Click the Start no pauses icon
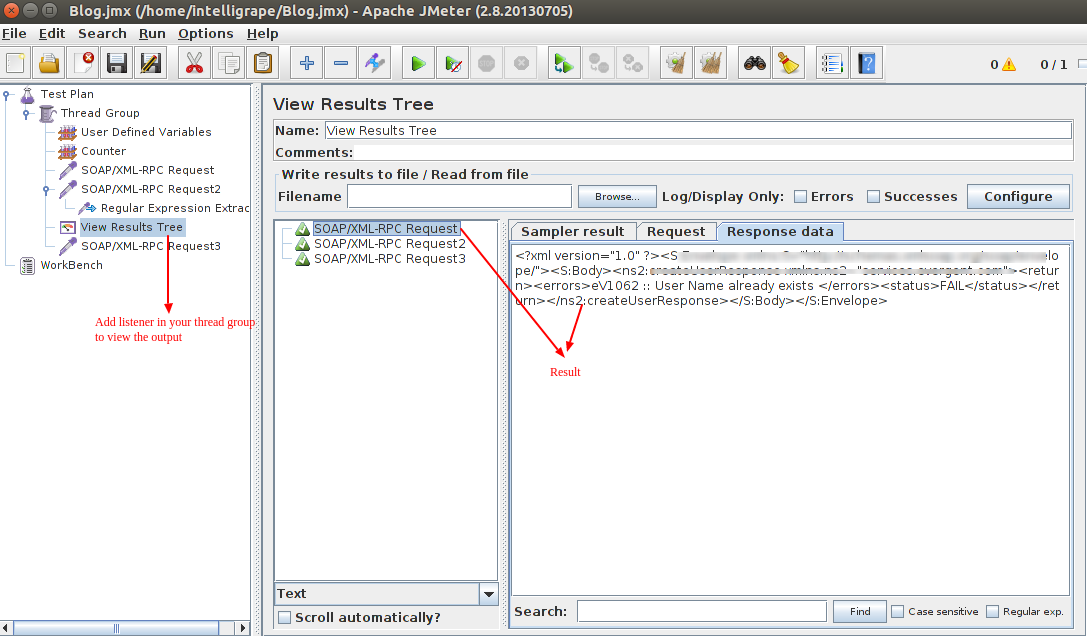 (453, 64)
